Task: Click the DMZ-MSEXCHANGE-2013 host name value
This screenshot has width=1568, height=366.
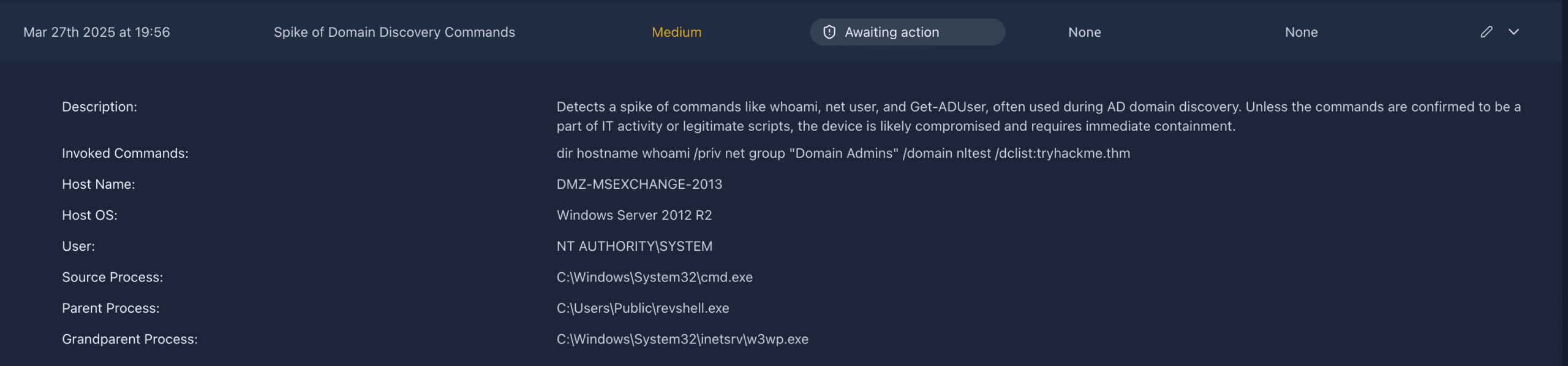Action: pos(639,184)
